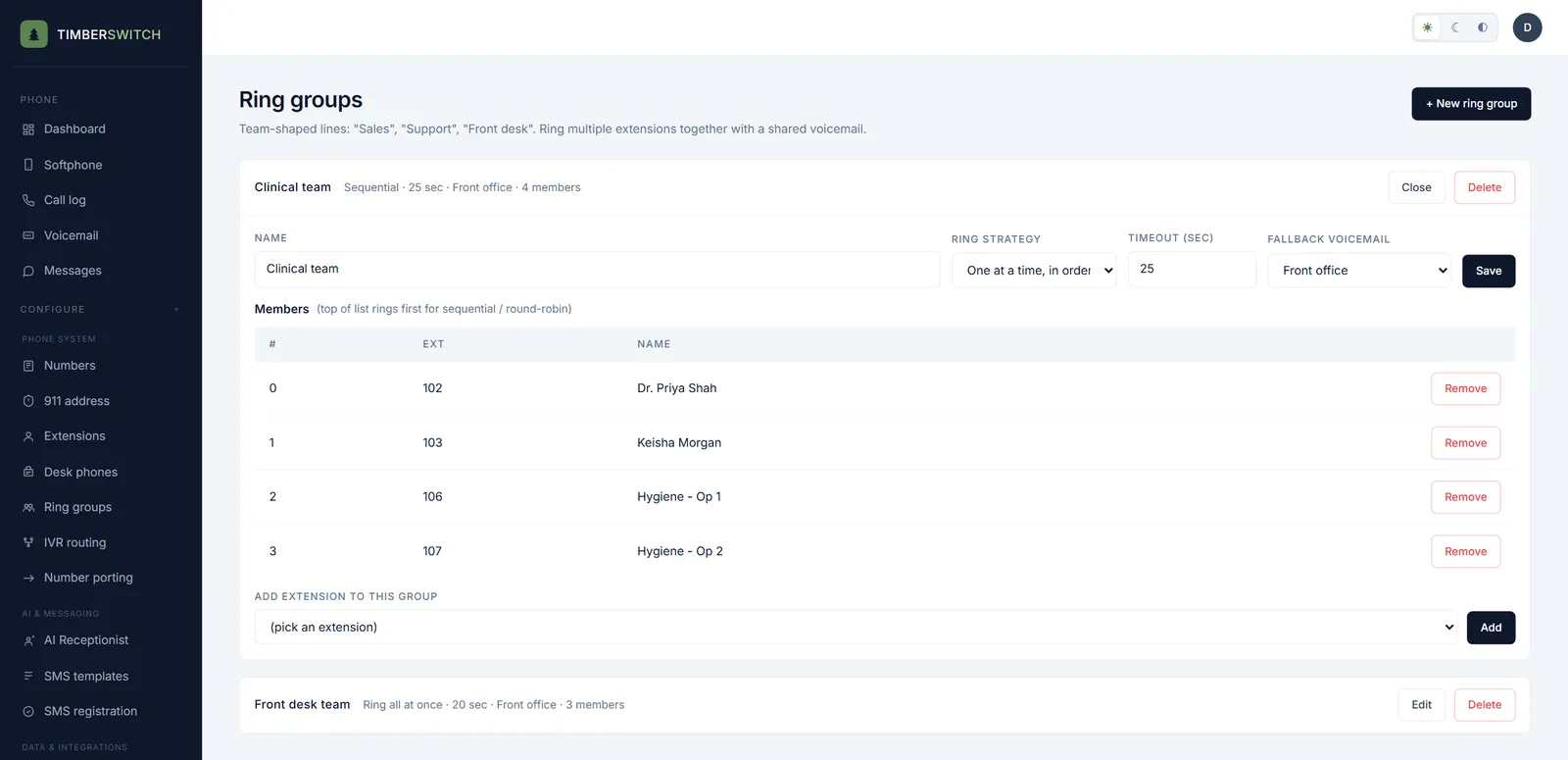Open the Ring Strategy dropdown
Image resolution: width=1568 pixels, height=760 pixels.
tap(1034, 271)
